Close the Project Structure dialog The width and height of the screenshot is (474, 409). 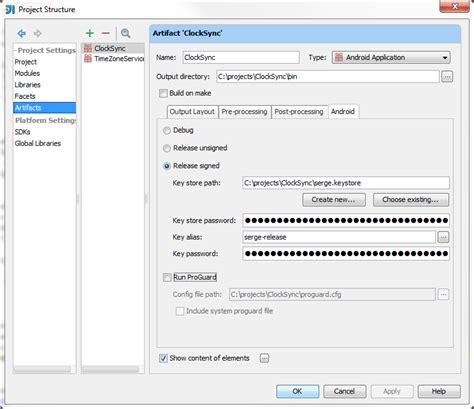click(x=454, y=6)
